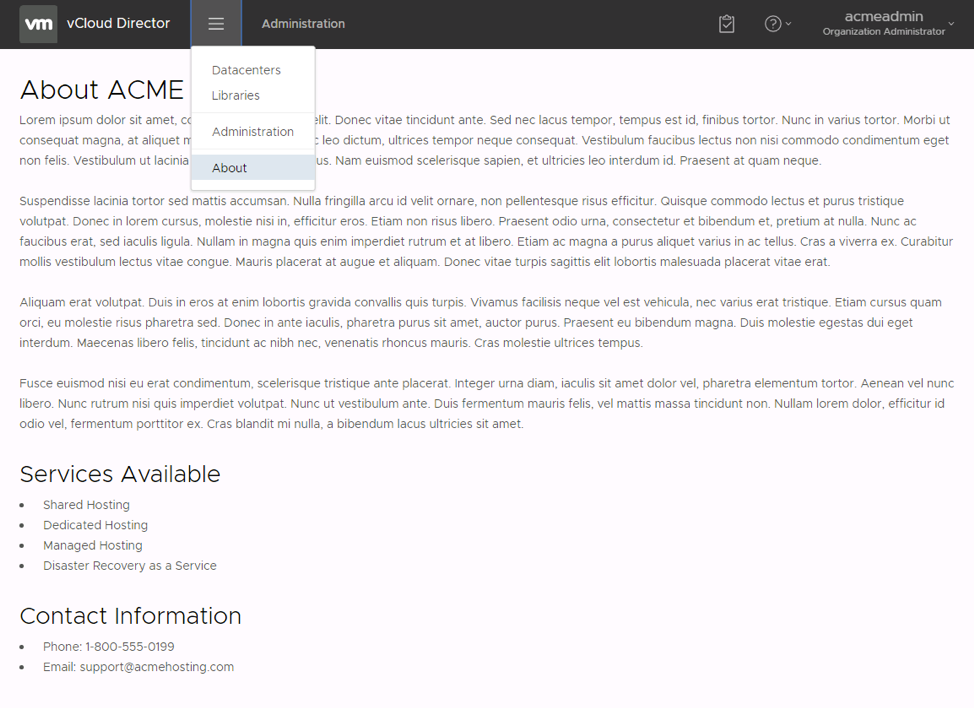Select the About menu entry
974x708 pixels.
tap(229, 168)
